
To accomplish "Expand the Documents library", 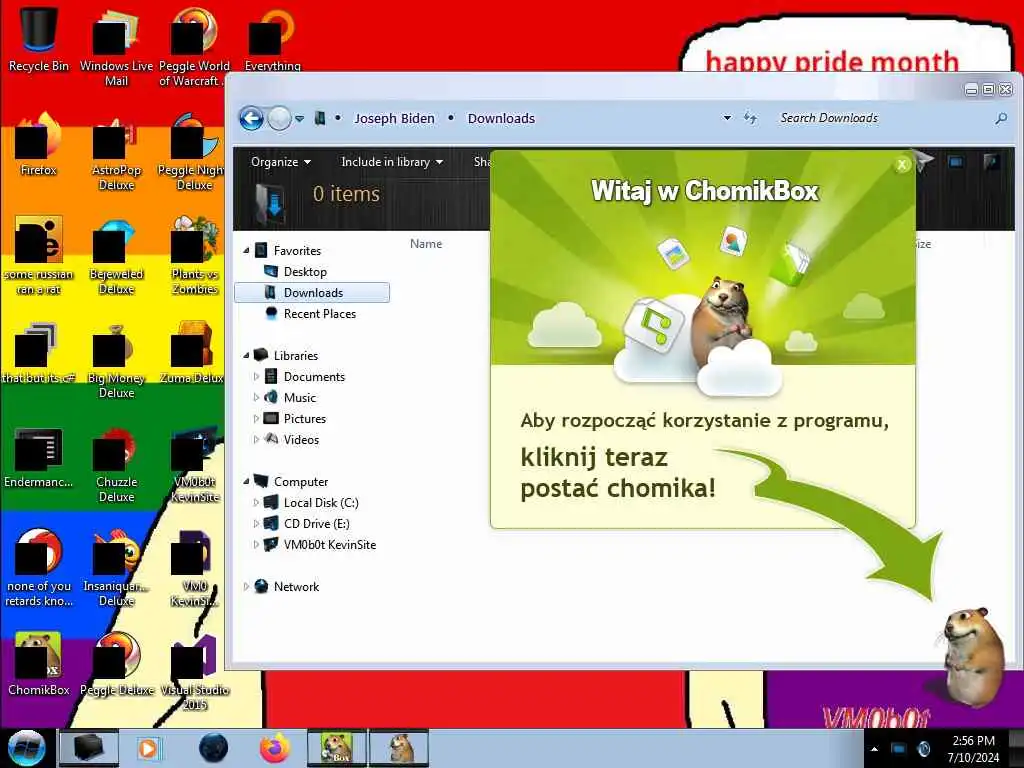I will 256,377.
